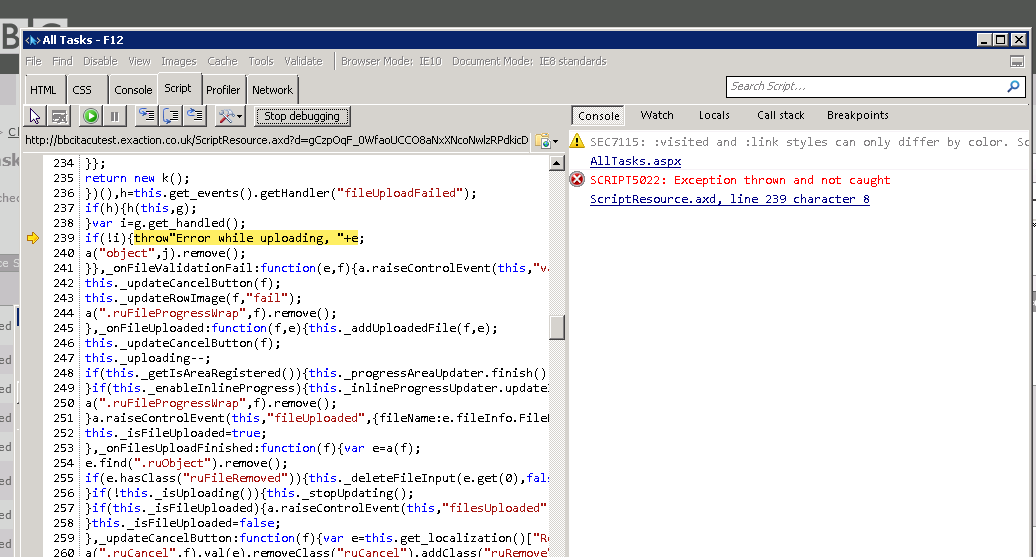Viewport: 1036px width, 557px height.
Task: Click the script URL text
Action: 277,141
